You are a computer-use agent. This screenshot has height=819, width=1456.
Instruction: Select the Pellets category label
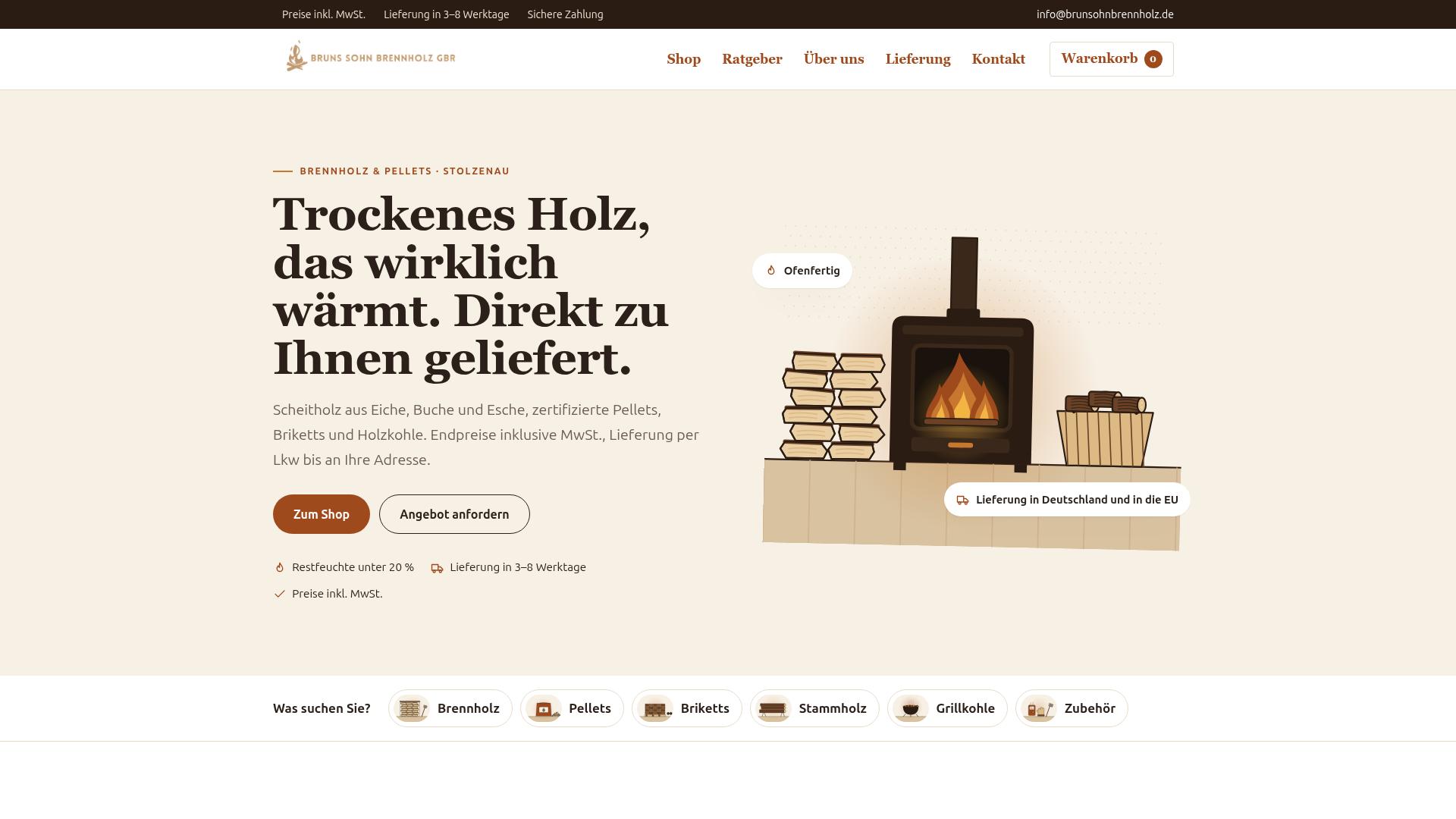click(589, 708)
